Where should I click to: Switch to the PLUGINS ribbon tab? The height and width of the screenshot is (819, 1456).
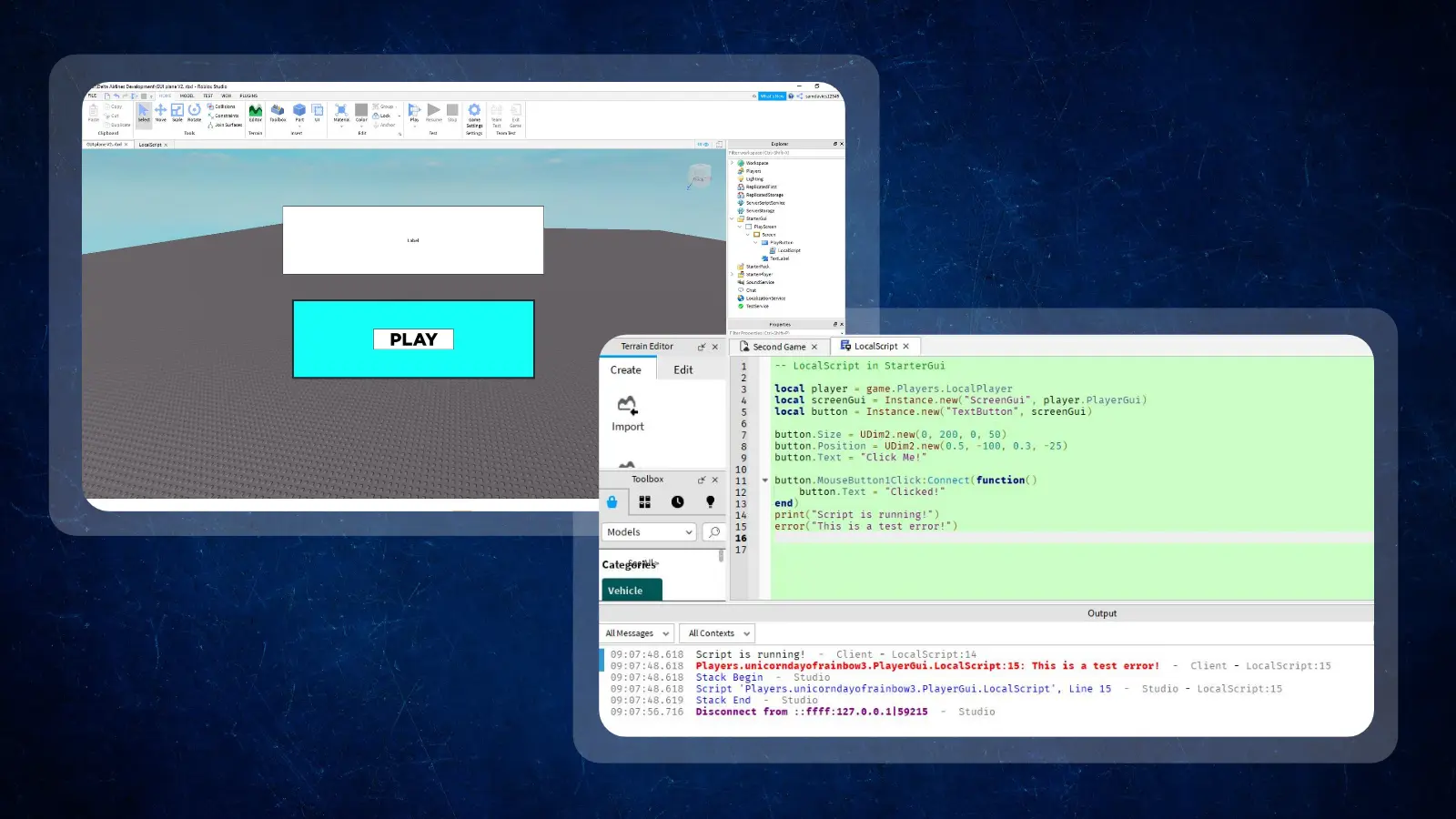(248, 96)
